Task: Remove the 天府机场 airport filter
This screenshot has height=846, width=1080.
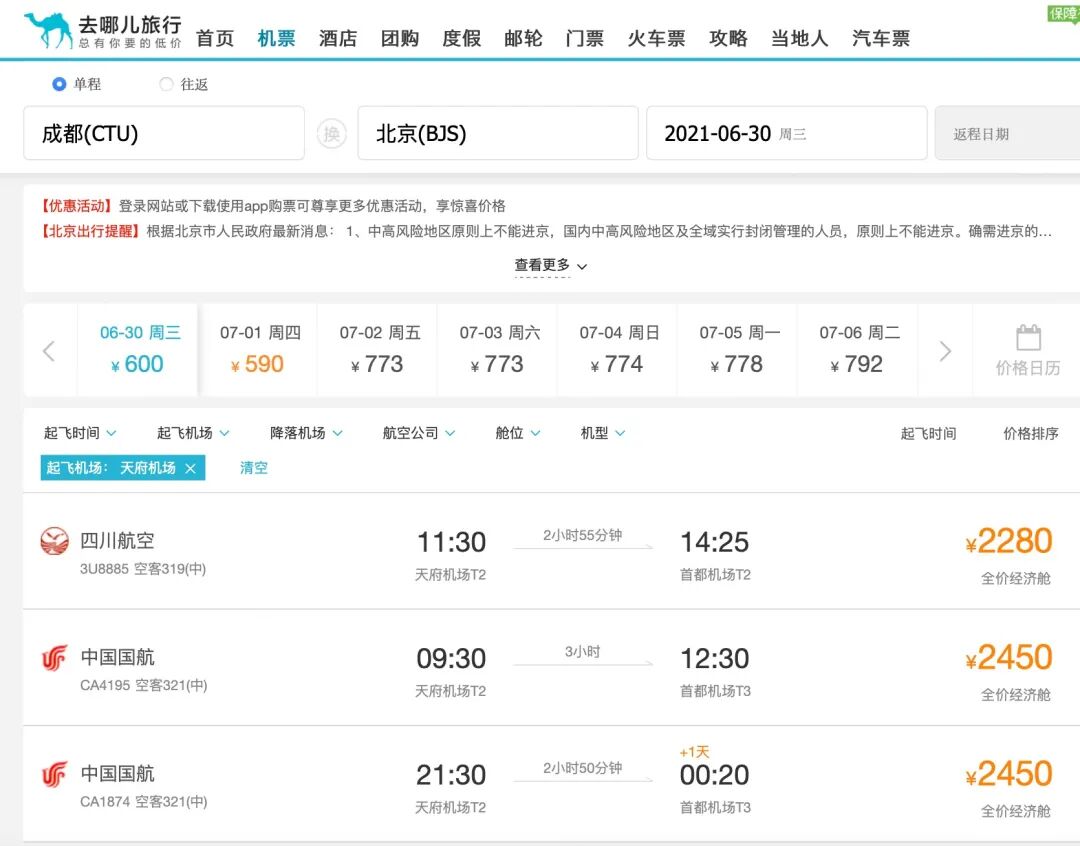Action: (191, 467)
